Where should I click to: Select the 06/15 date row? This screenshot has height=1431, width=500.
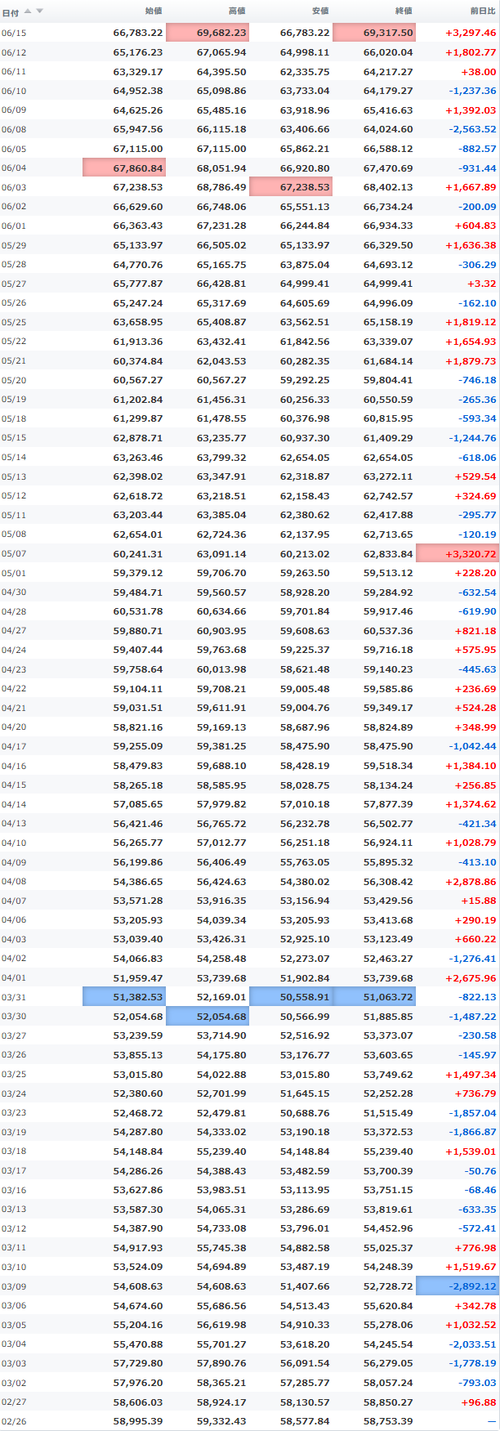(250, 32)
